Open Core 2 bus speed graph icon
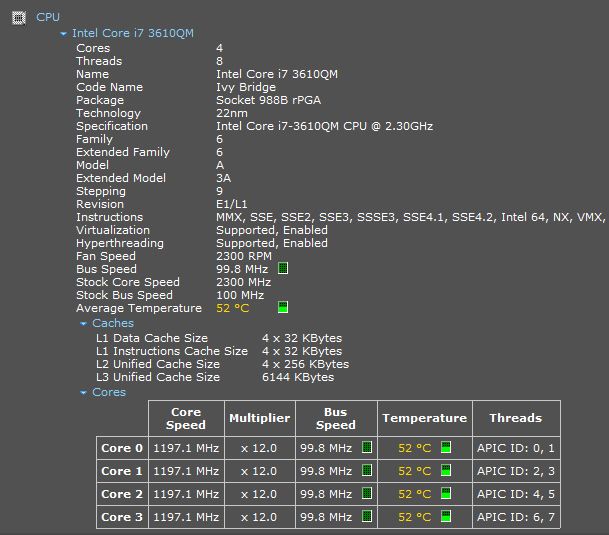The image size is (609, 535). point(367,494)
